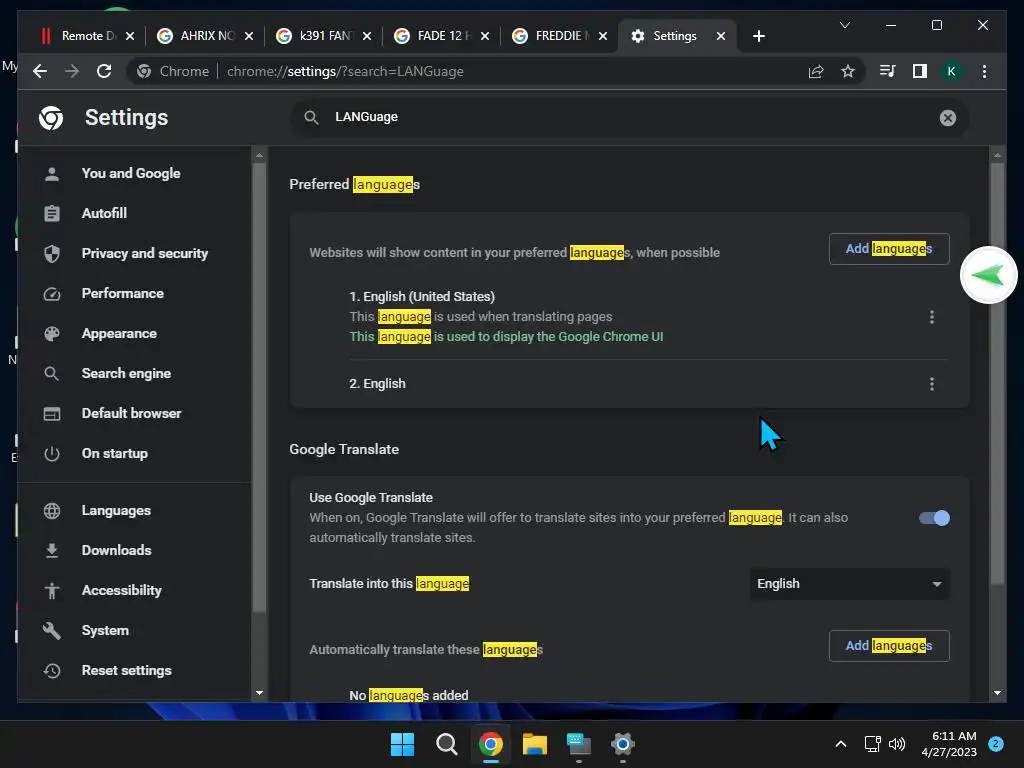Open more actions for the 2. English entry
1024x768 pixels.
coord(932,384)
